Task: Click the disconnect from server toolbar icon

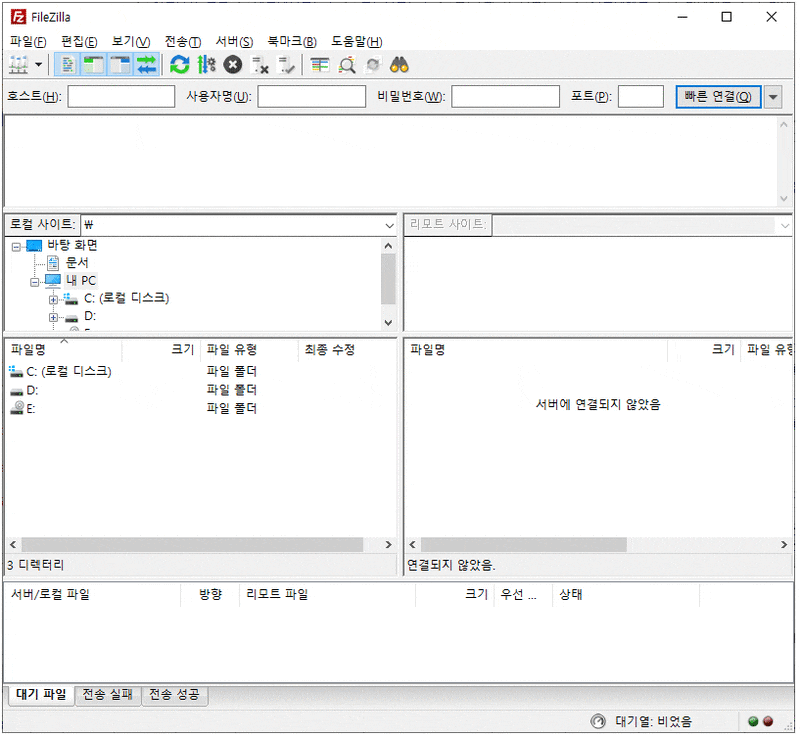Action: pyautogui.click(x=260, y=65)
